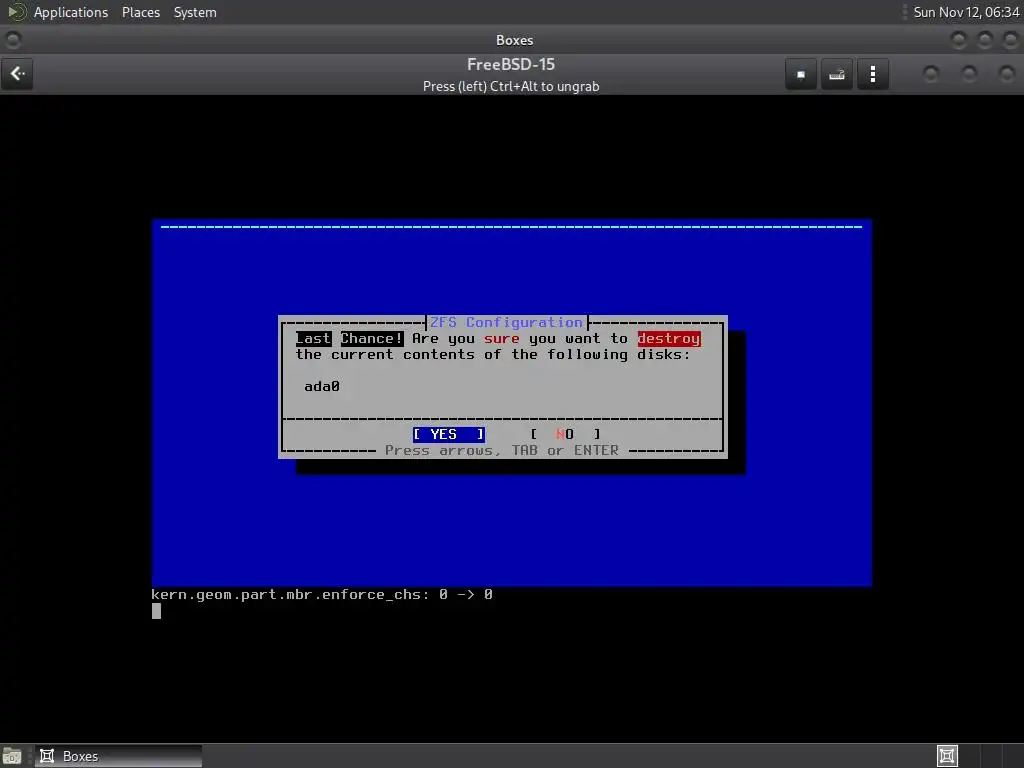Go back with the Boxes back arrow
Image resolution: width=1024 pixels, height=768 pixels.
click(x=18, y=74)
